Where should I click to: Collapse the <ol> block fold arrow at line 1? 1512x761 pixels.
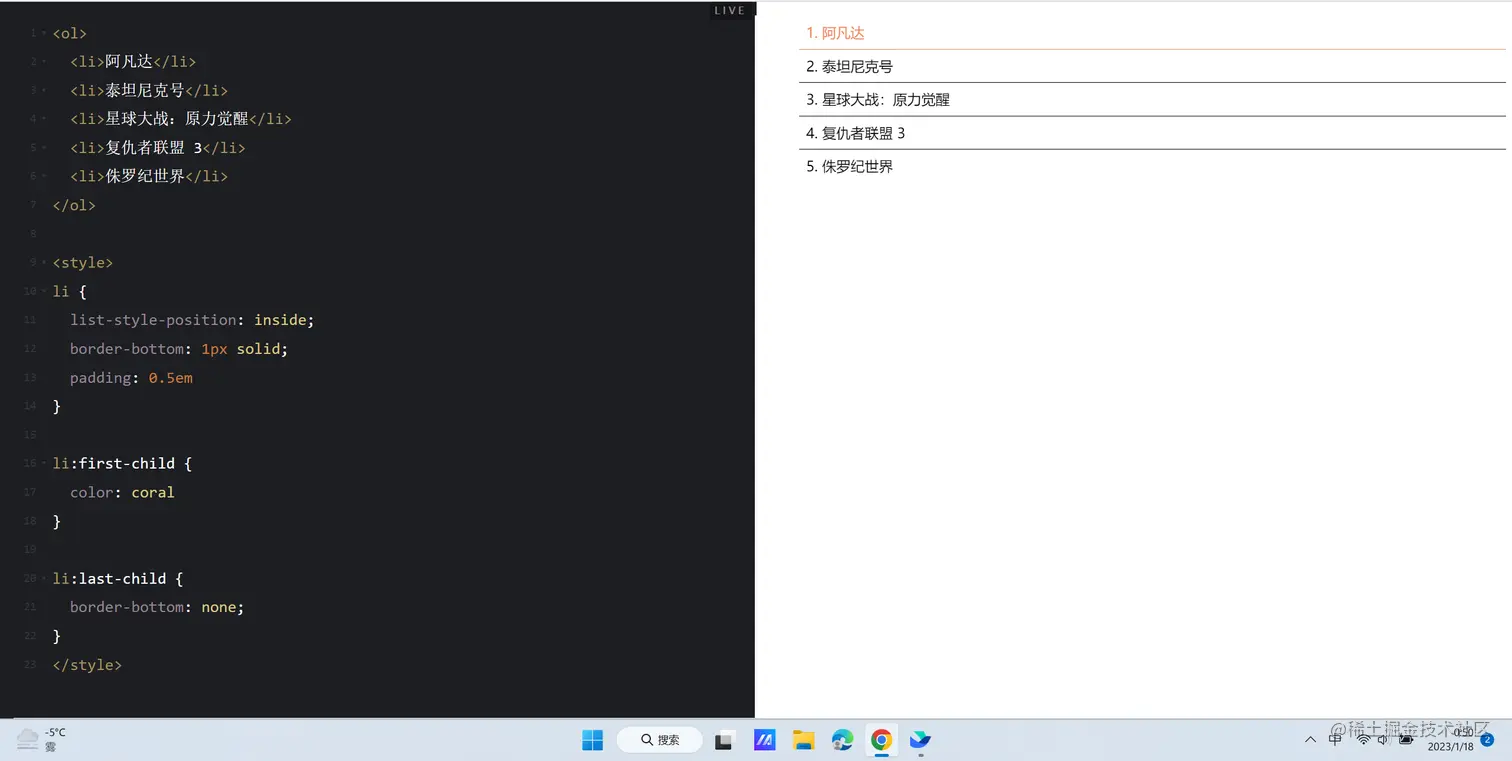pyautogui.click(x=43, y=33)
